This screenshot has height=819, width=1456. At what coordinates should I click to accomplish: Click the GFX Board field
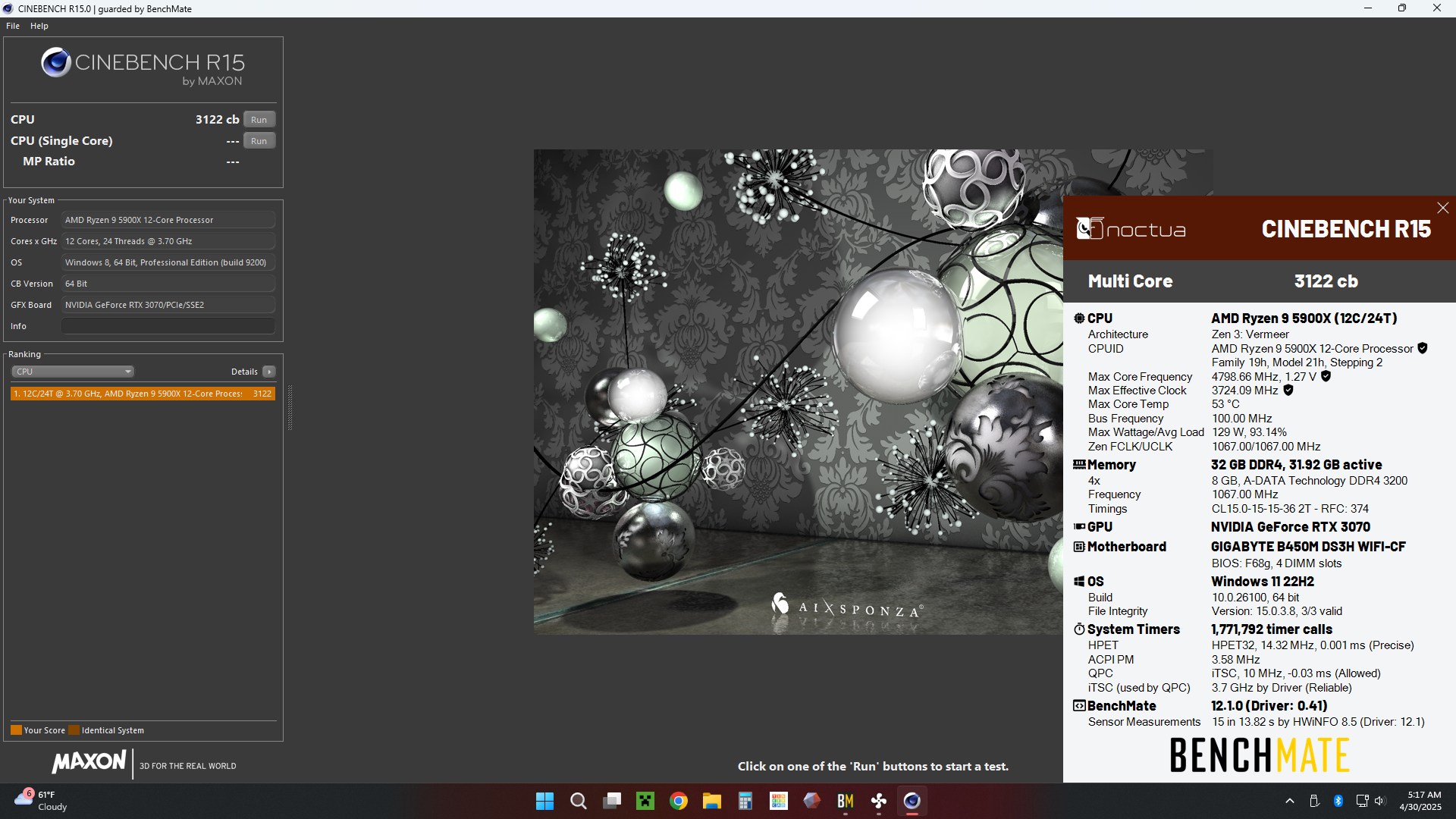coord(168,305)
